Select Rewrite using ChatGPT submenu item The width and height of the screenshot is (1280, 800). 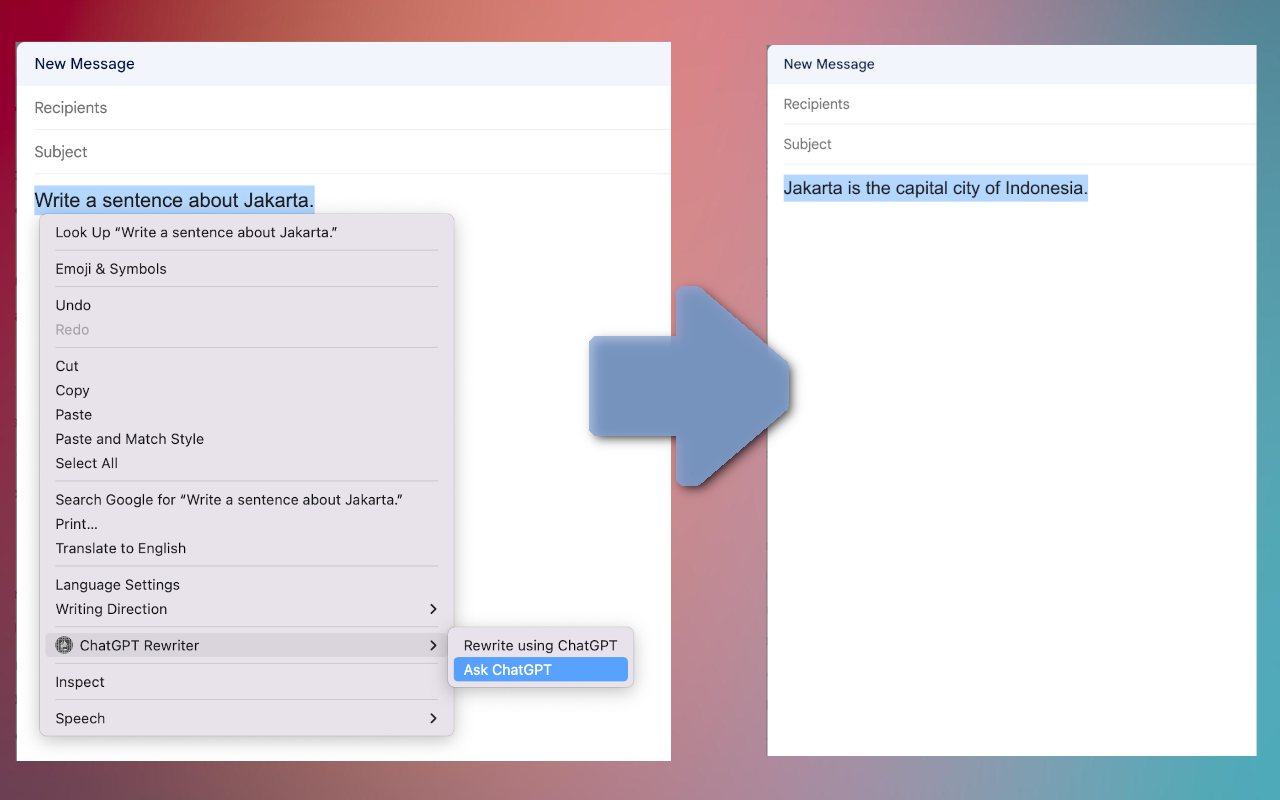tap(540, 645)
